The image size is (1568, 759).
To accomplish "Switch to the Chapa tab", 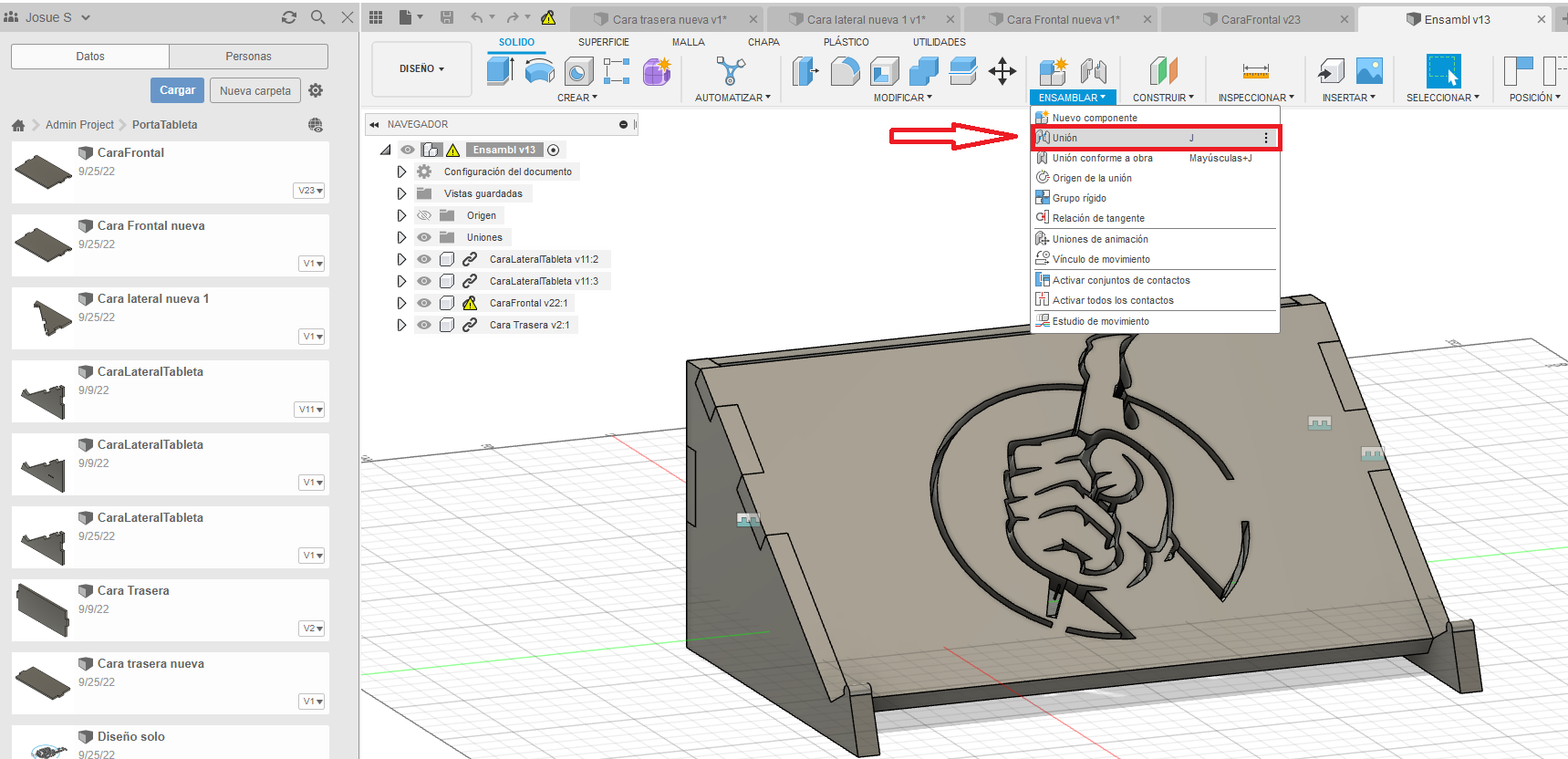I will tap(763, 42).
